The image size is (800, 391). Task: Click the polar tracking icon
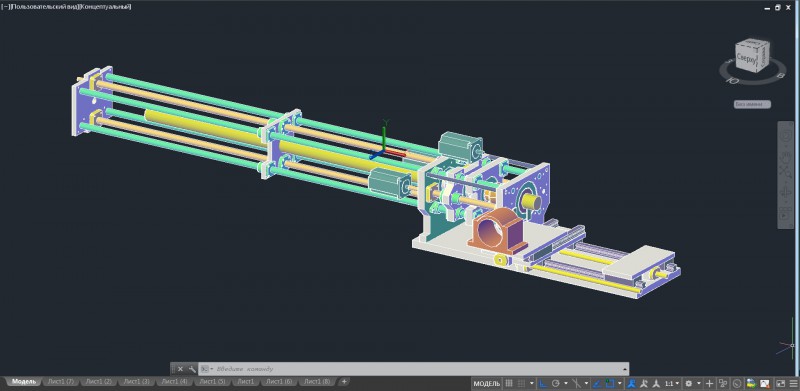tap(556, 383)
